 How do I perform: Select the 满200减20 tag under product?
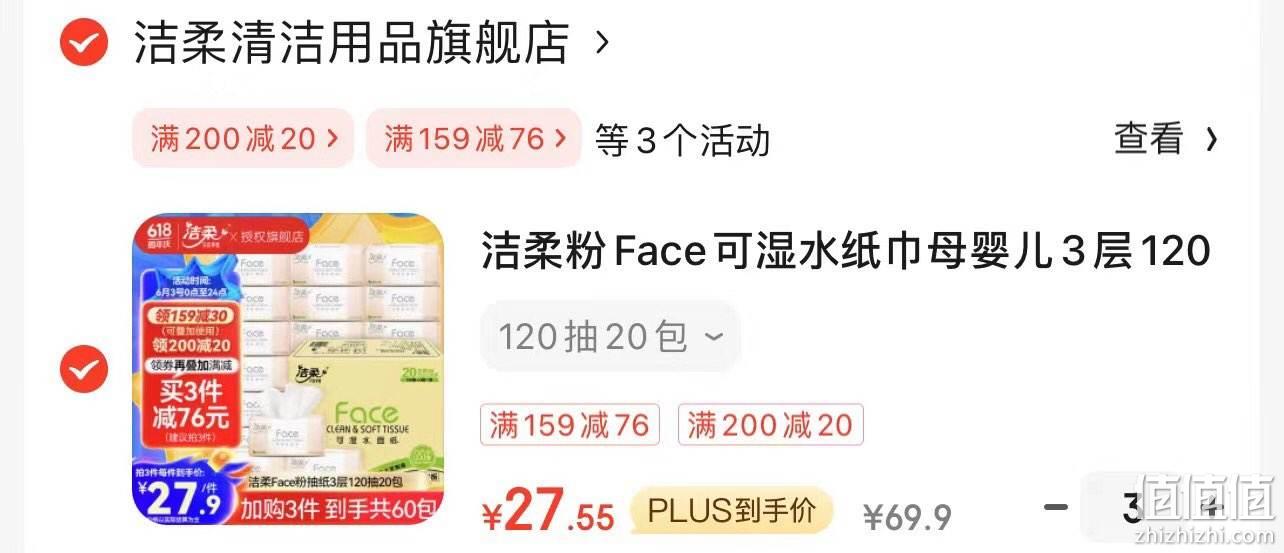pos(770,425)
